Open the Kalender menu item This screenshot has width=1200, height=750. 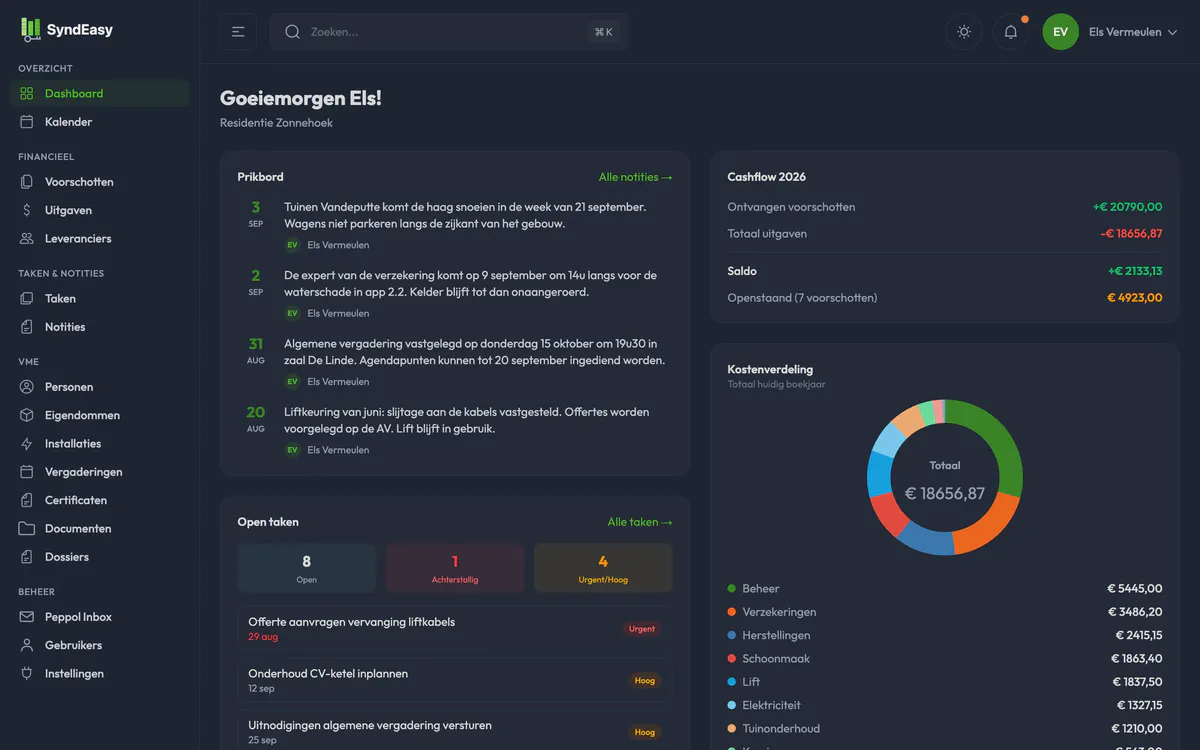(x=100, y=122)
